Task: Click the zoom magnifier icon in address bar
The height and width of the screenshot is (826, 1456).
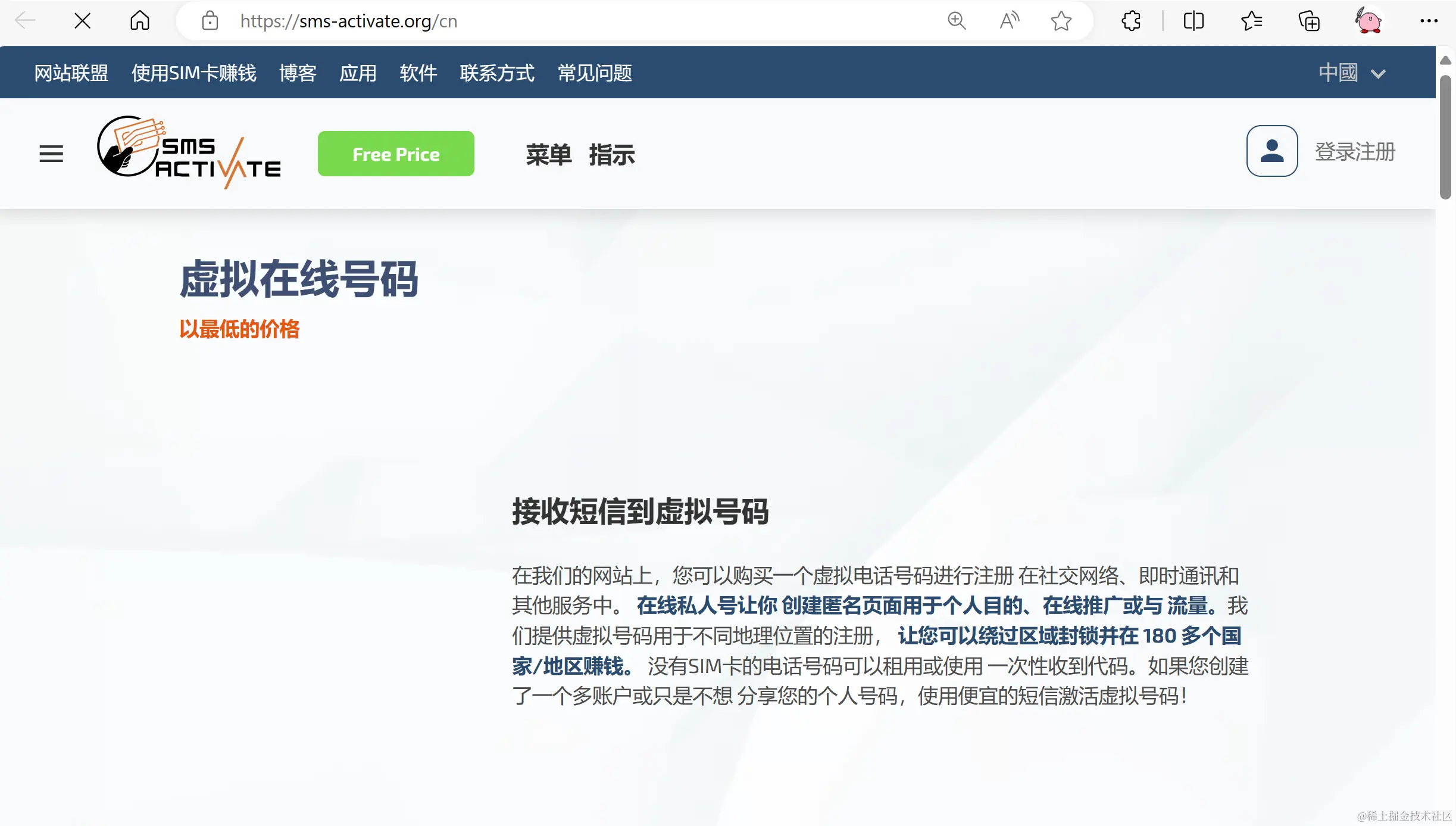Action: (x=957, y=21)
